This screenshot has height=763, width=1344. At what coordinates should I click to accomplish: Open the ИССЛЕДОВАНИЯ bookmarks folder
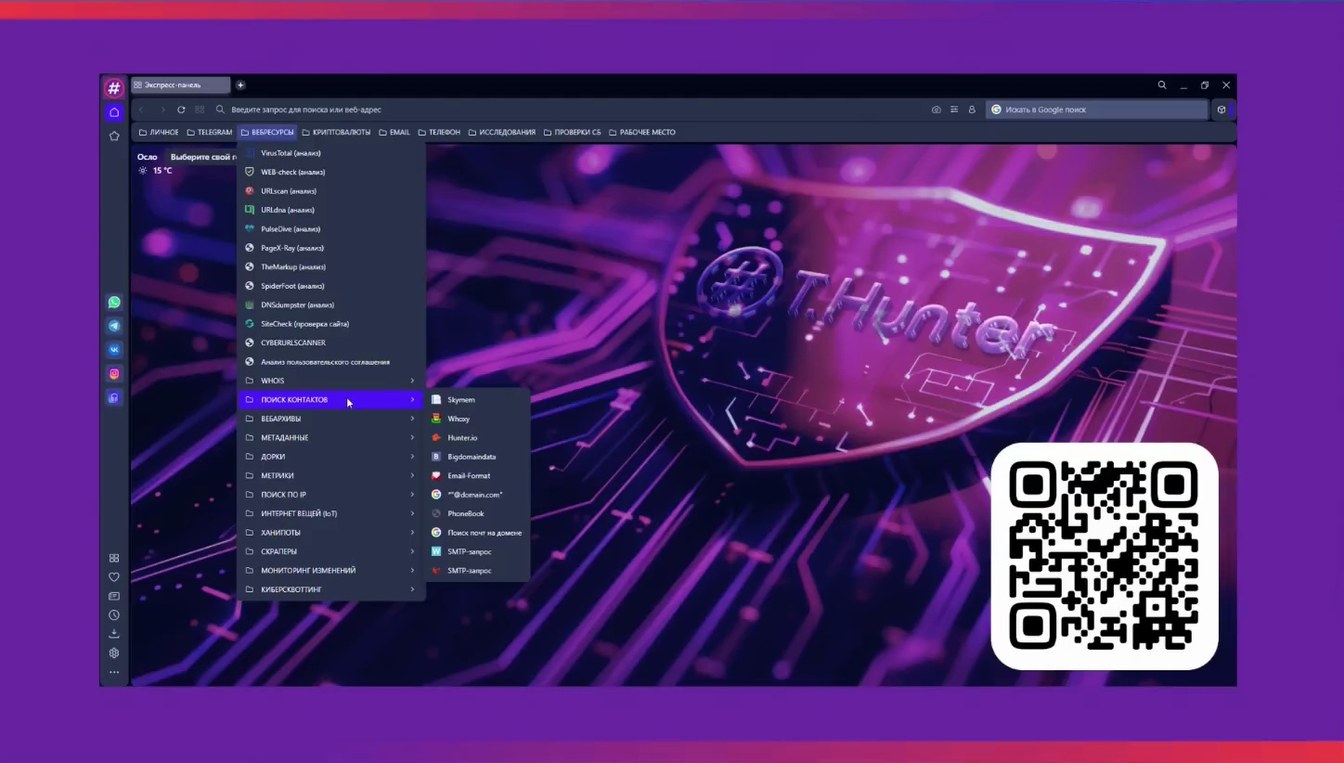501,132
